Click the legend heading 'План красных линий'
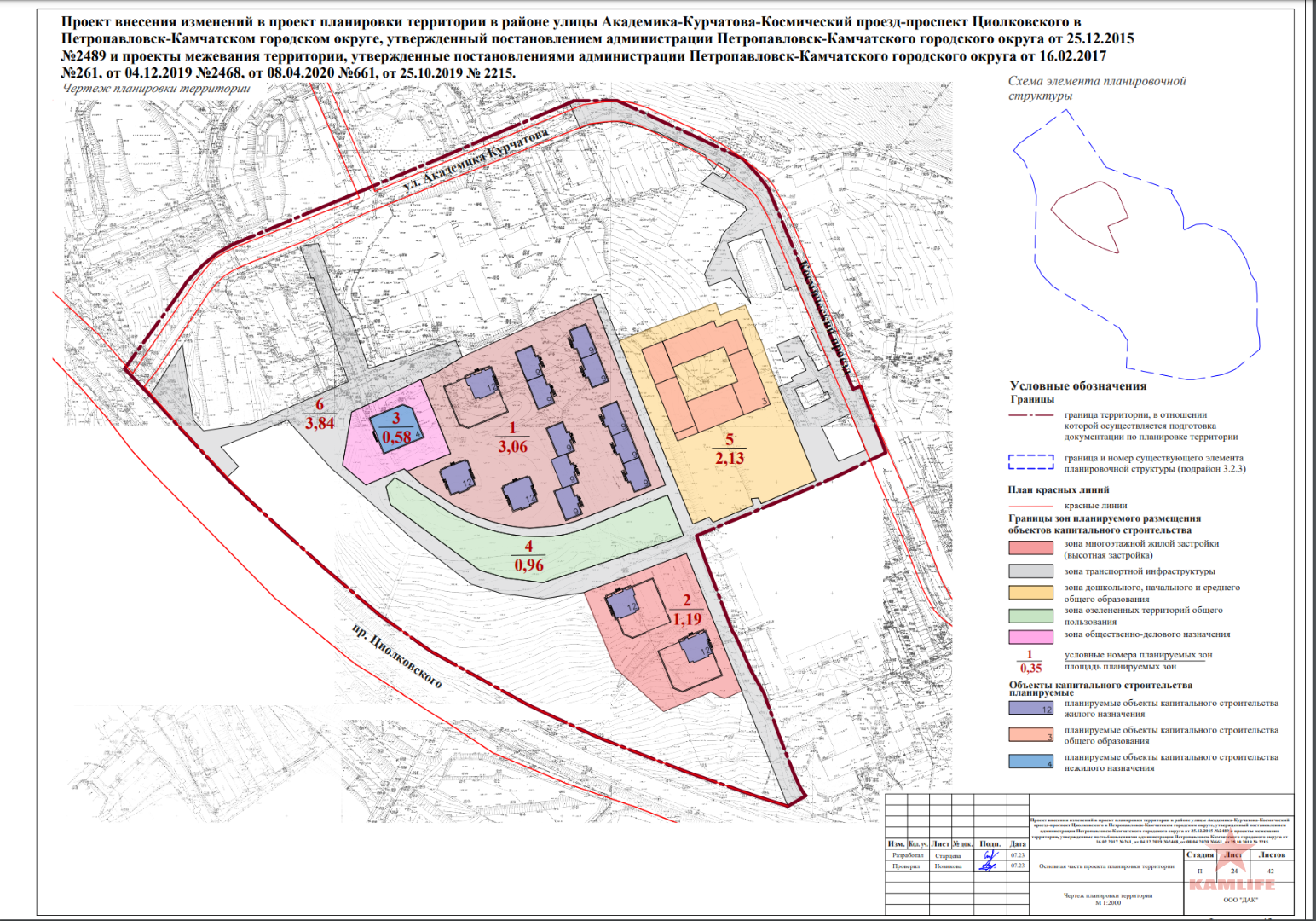 1059,489
